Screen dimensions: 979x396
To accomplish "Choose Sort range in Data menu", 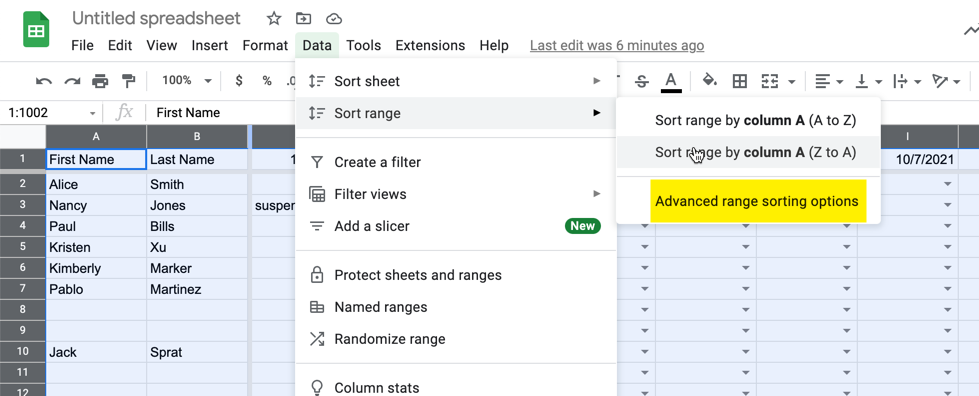I will 456,113.
